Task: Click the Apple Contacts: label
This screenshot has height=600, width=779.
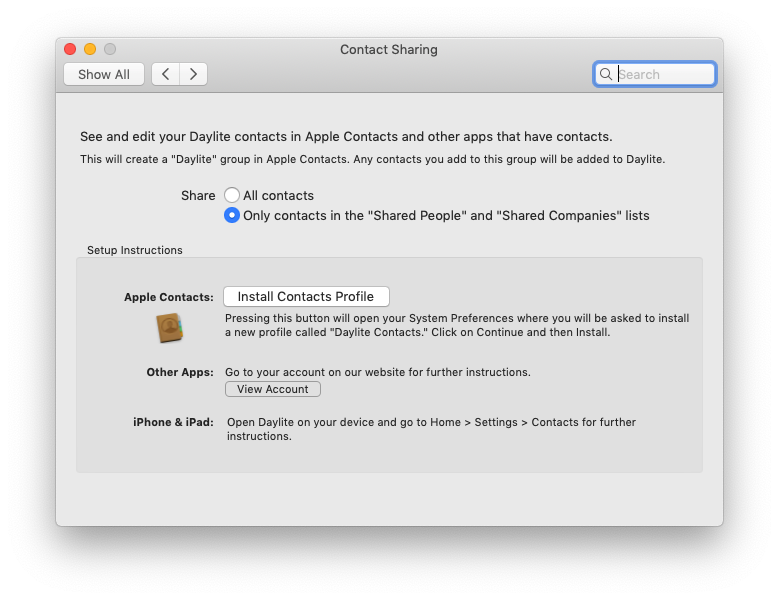Action: click(x=169, y=297)
